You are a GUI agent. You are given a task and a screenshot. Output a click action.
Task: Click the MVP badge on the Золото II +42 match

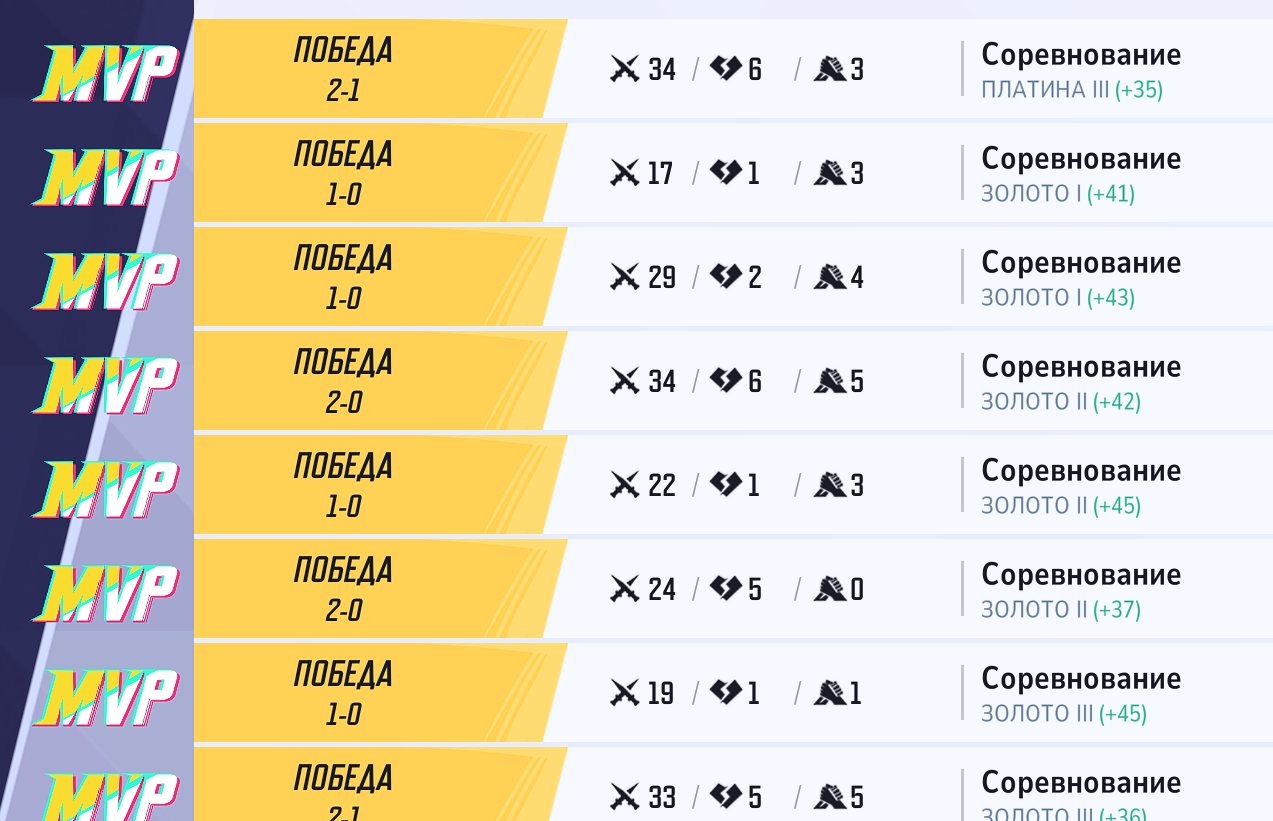click(x=105, y=386)
